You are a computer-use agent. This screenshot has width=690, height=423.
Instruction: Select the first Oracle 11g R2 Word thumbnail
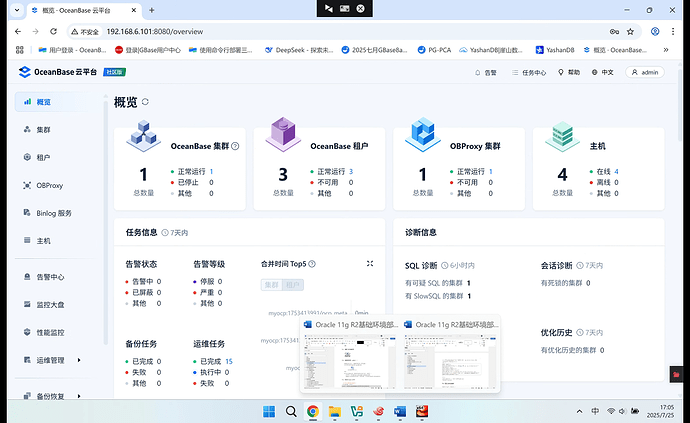pos(350,355)
